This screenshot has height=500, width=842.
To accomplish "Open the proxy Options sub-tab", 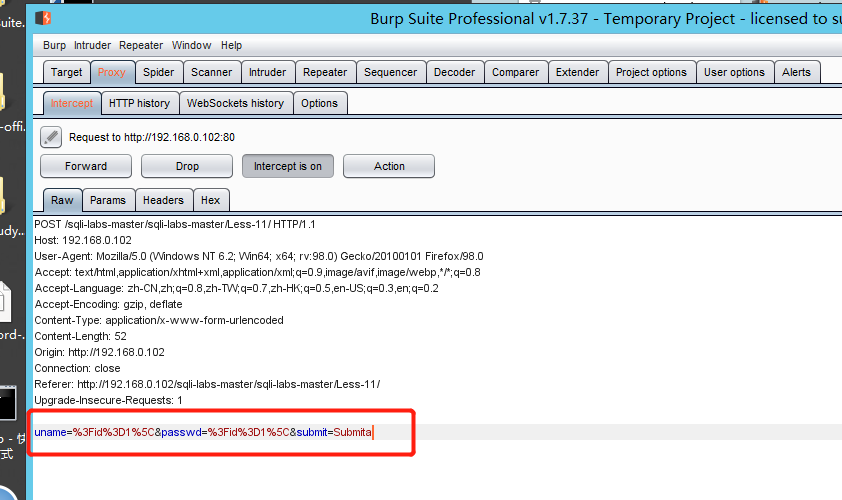I will coord(320,103).
